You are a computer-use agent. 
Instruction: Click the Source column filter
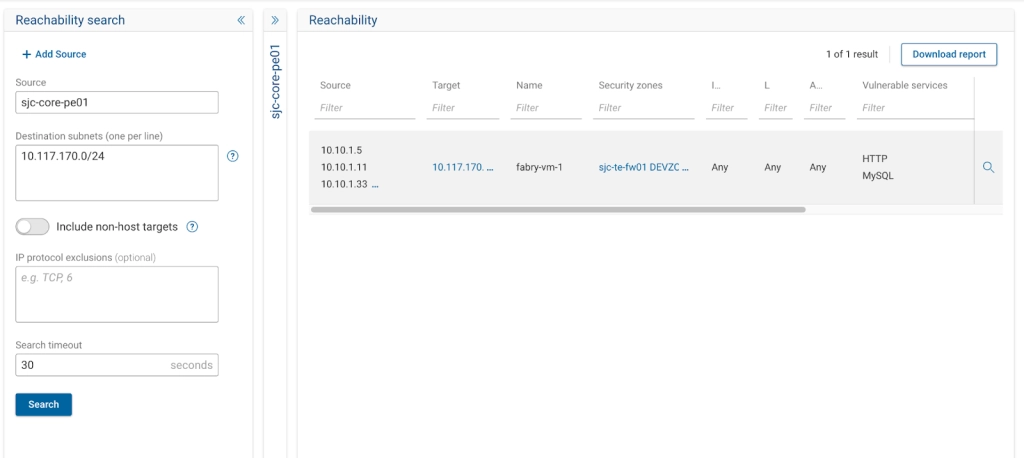coord(365,108)
